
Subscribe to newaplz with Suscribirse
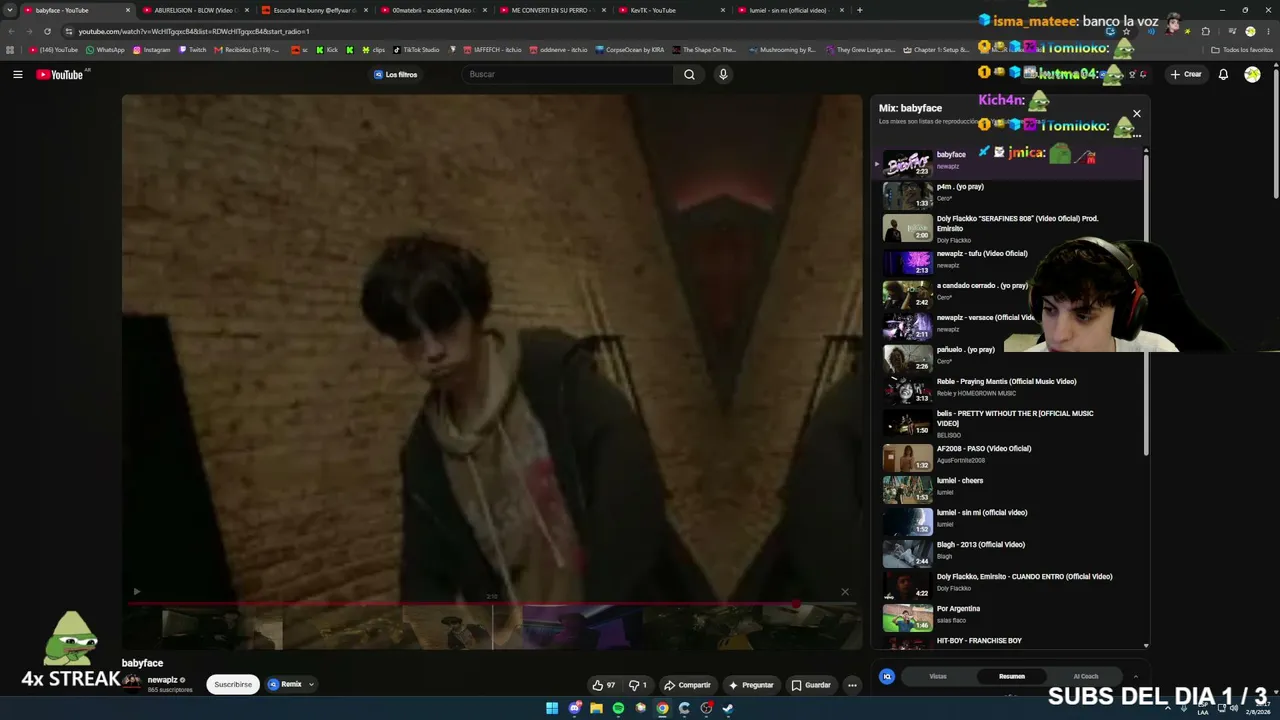[233, 684]
